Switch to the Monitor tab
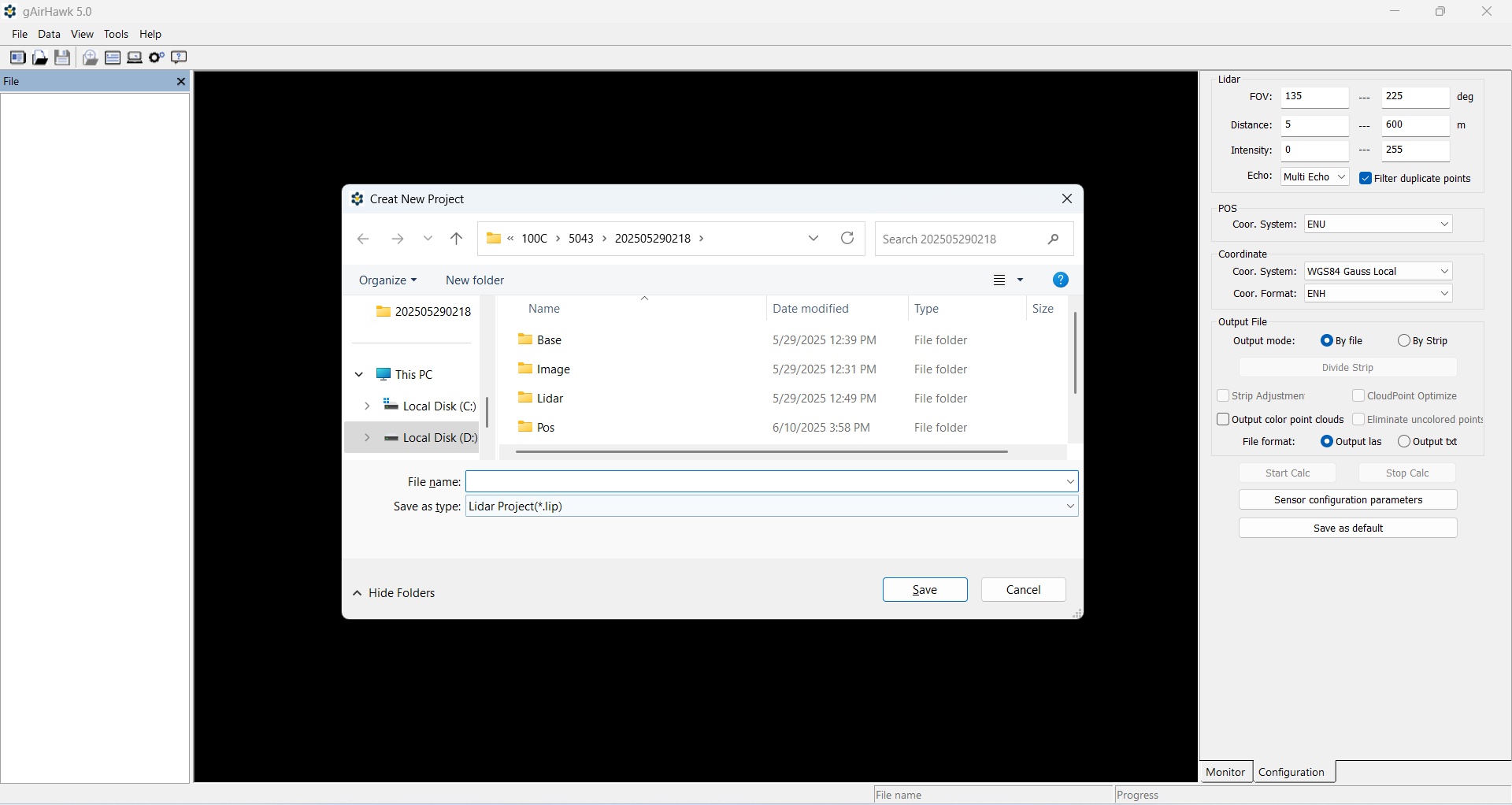 click(1225, 772)
